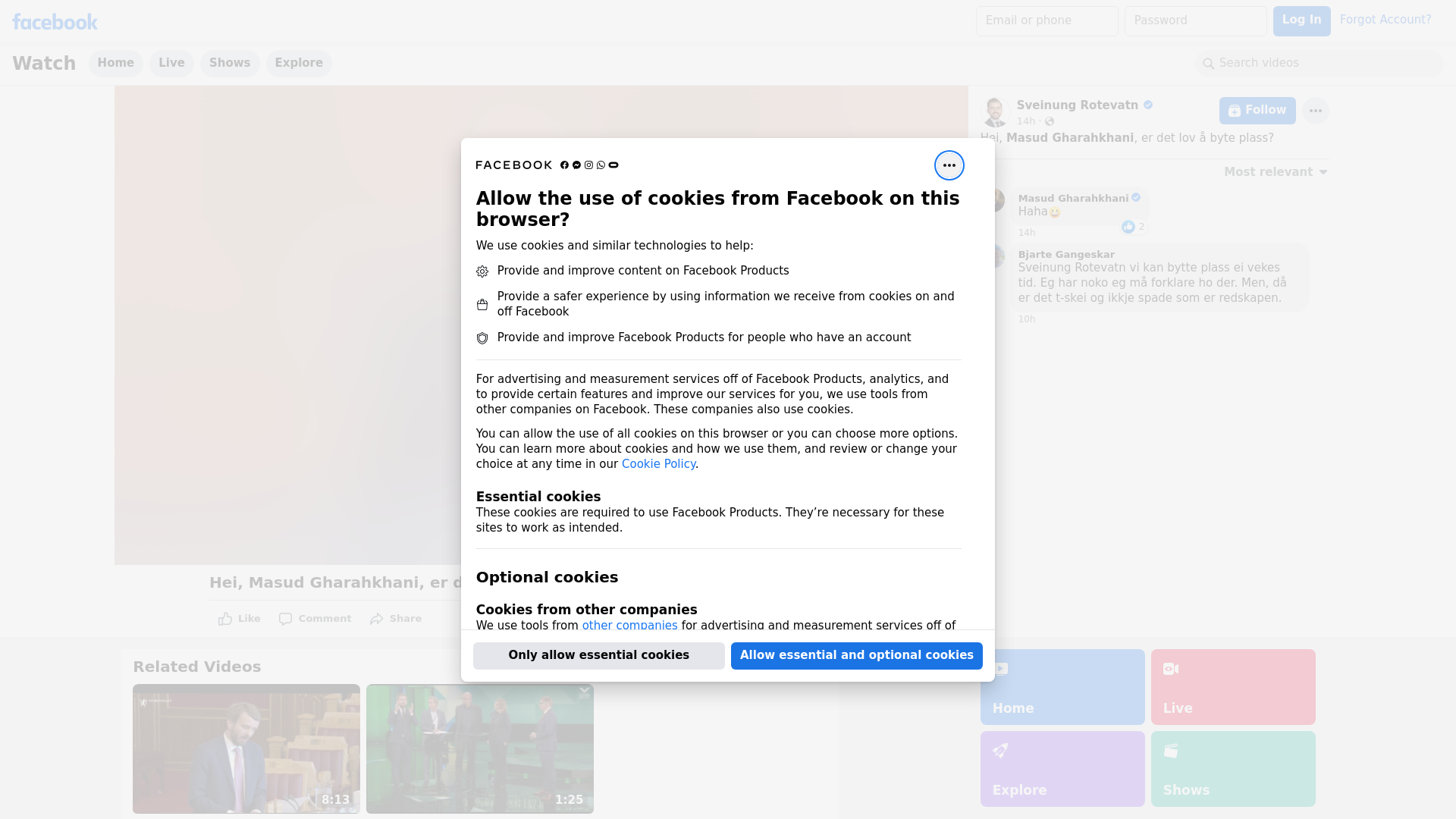1456x819 pixels.
Task: Click the Related Videos heading
Action: (197, 667)
